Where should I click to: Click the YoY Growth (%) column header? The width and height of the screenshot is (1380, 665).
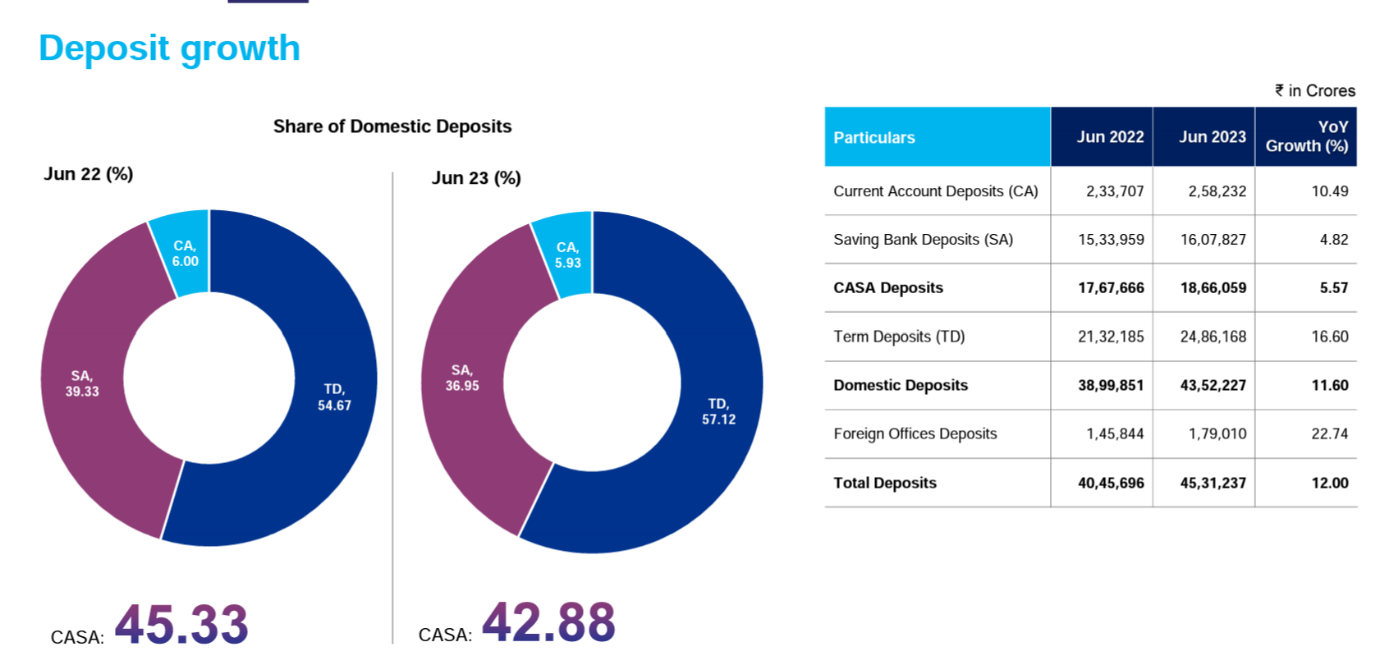pos(1306,137)
